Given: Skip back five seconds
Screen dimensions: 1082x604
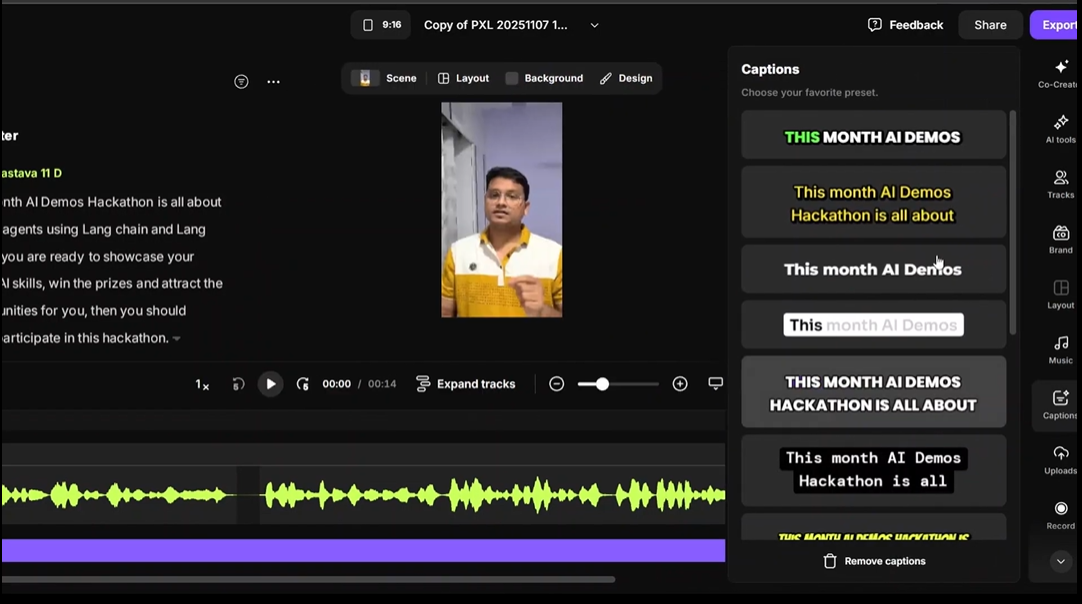Looking at the screenshot, I should click(238, 384).
